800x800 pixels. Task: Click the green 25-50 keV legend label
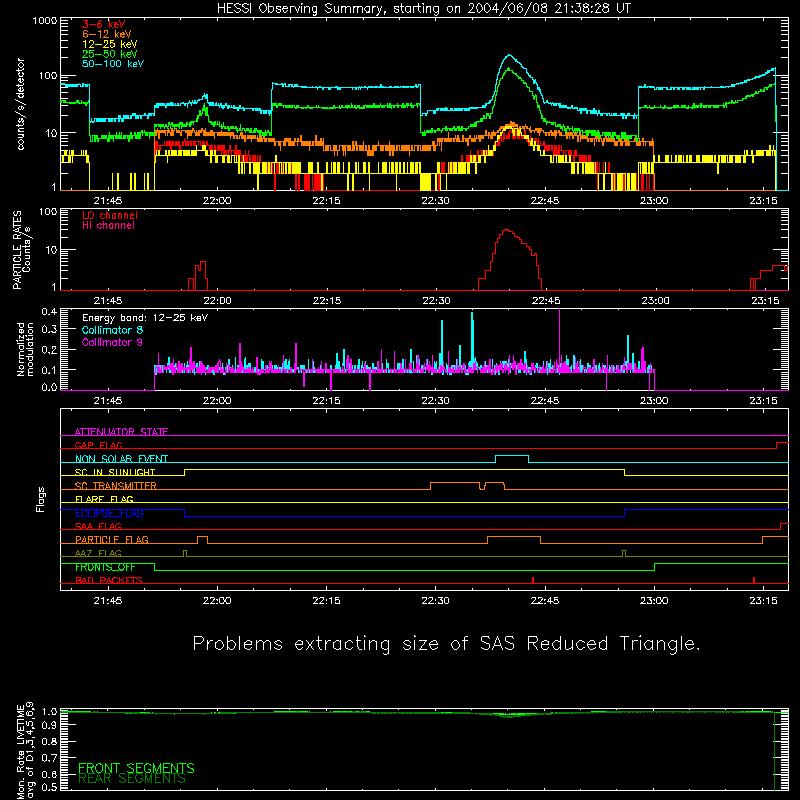(110, 54)
